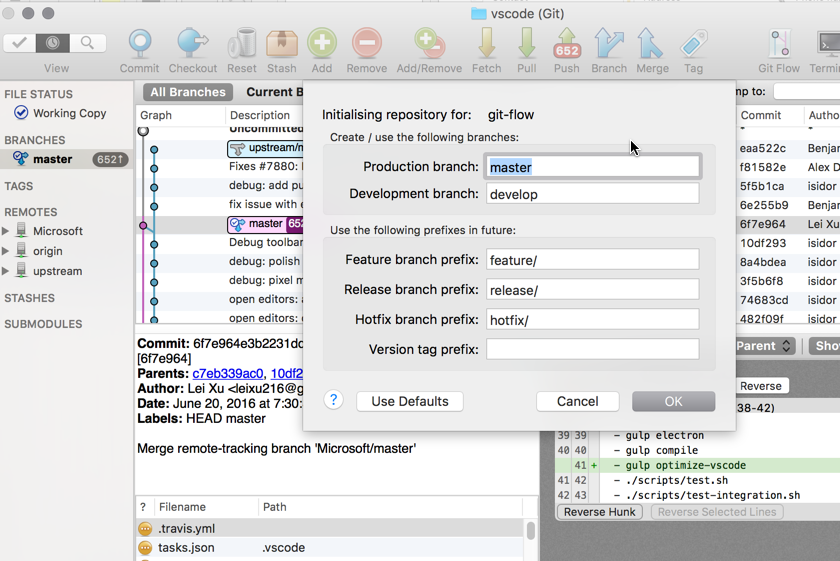Image resolution: width=840 pixels, height=561 pixels.
Task: Click the Feature branch prefix field
Action: (x=592, y=260)
